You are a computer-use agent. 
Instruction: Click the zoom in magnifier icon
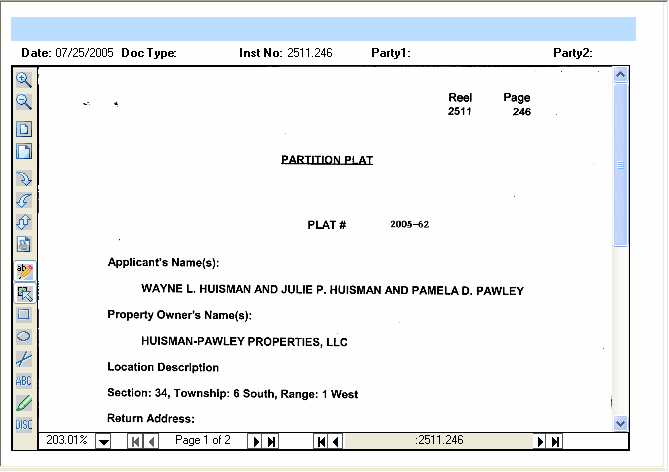24,80
